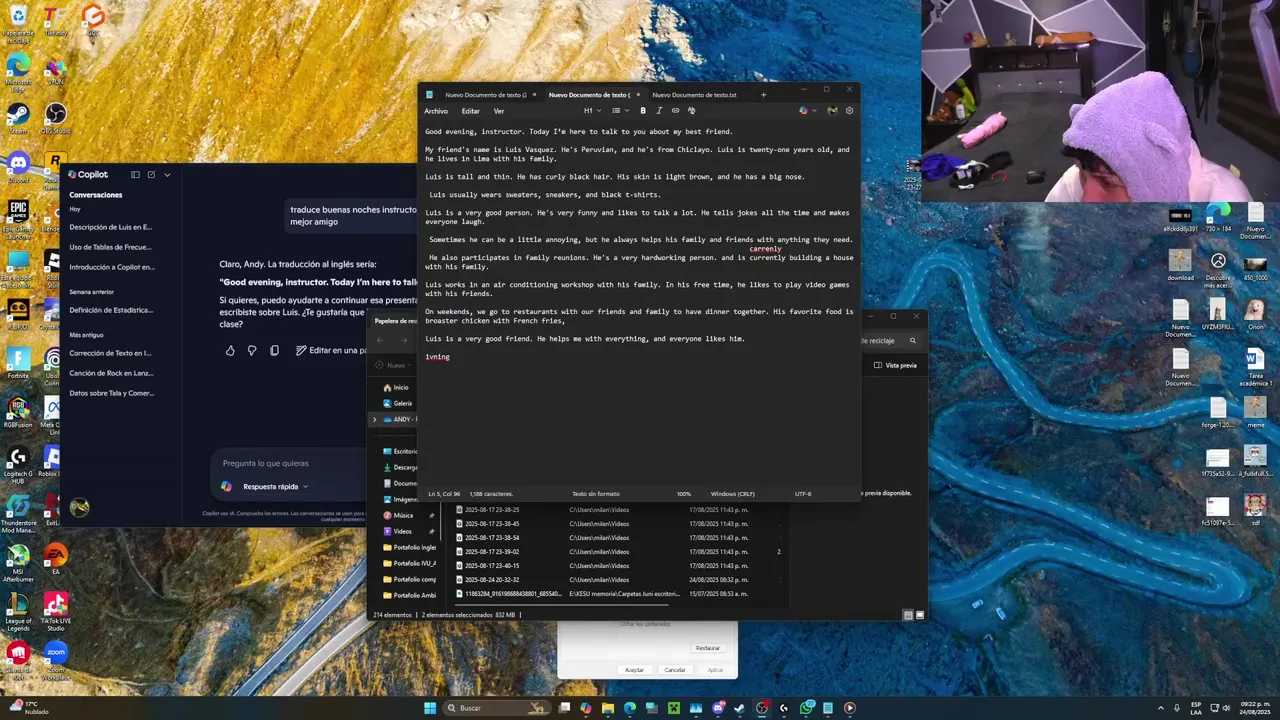This screenshot has width=1280, height=720.
Task: Open Discord from taskbar
Action: [718, 708]
